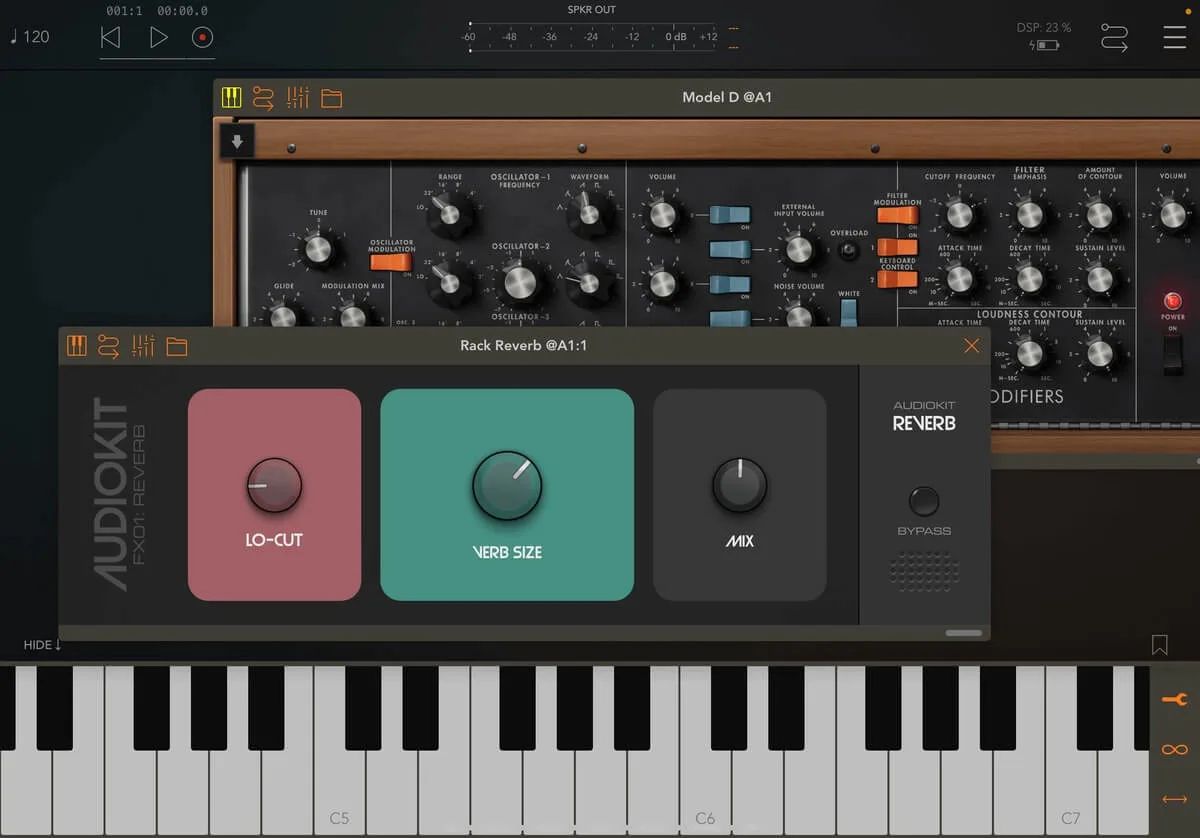Open mixer sliders icon in Model D header
The image size is (1200, 838).
297,97
